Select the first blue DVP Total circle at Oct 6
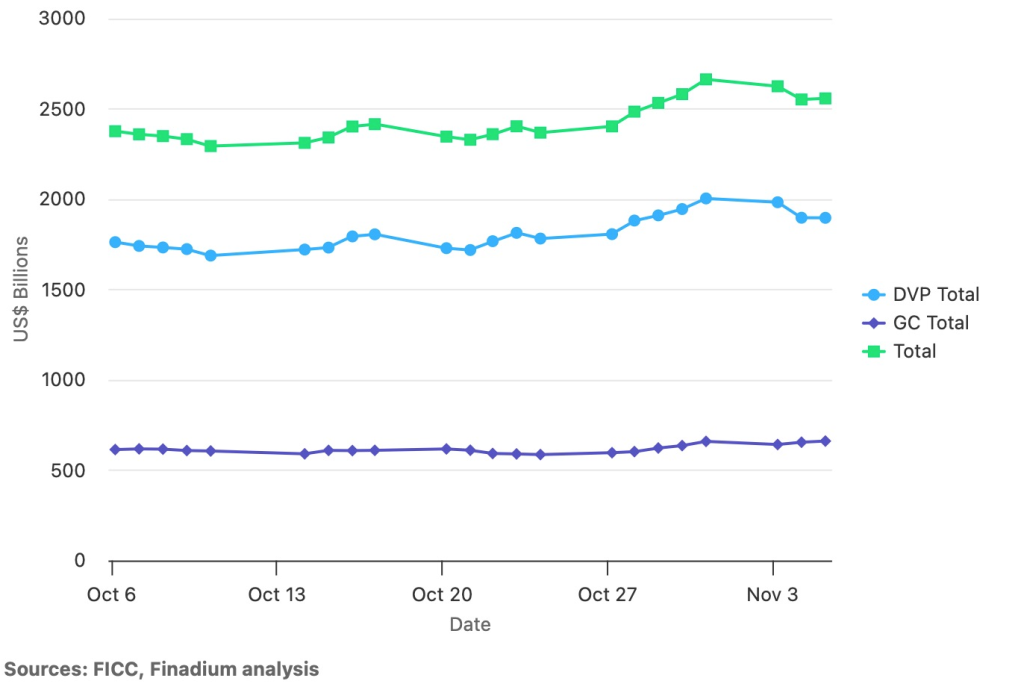Viewport: 1024px width, 684px height. 115,242
